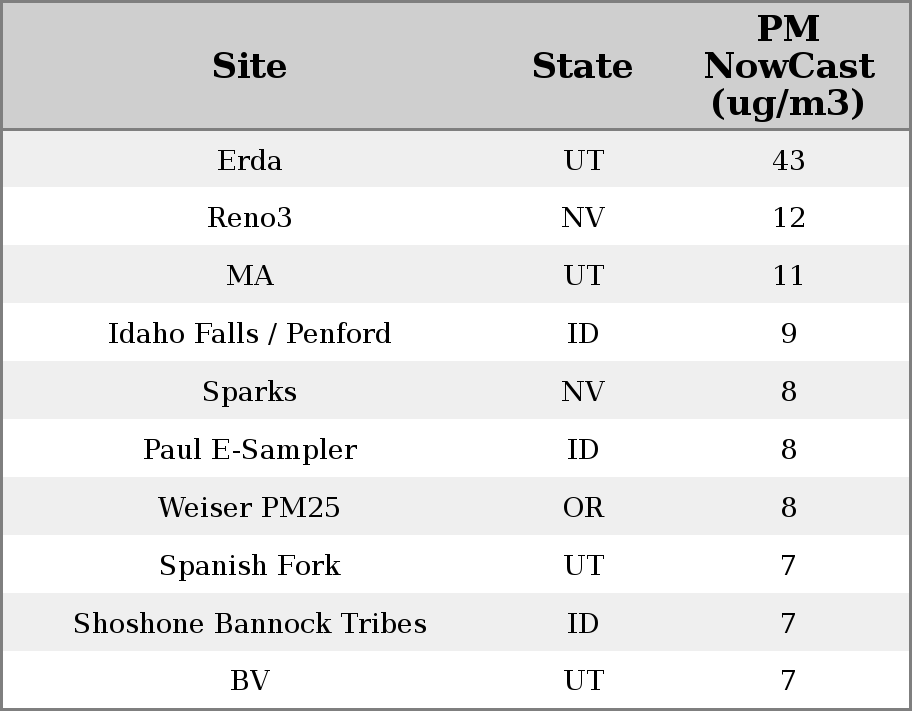The image size is (912, 711).
Task: Click the PM value 9 cell
Action: click(788, 334)
